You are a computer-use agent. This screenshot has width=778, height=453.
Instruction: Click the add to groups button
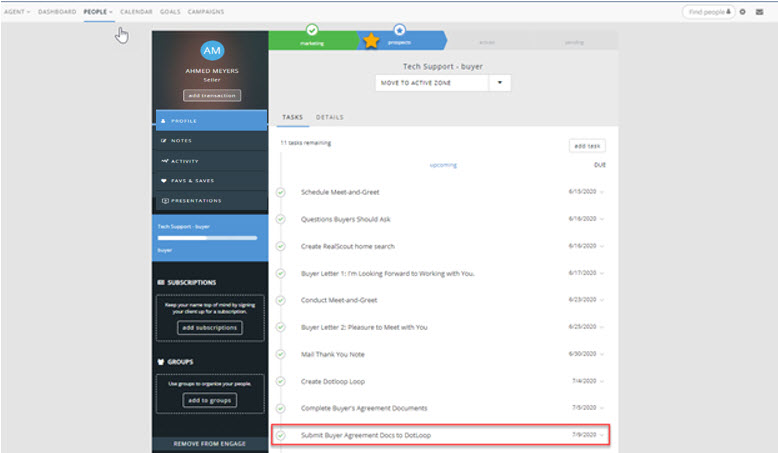[x=209, y=400]
